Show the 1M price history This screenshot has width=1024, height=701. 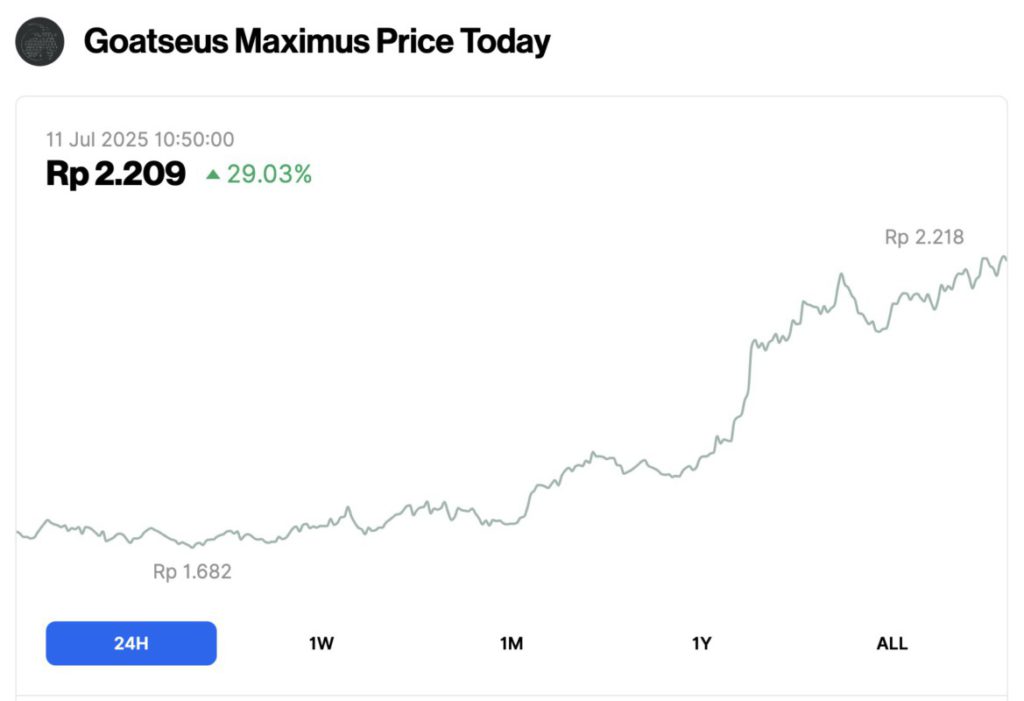pos(511,643)
